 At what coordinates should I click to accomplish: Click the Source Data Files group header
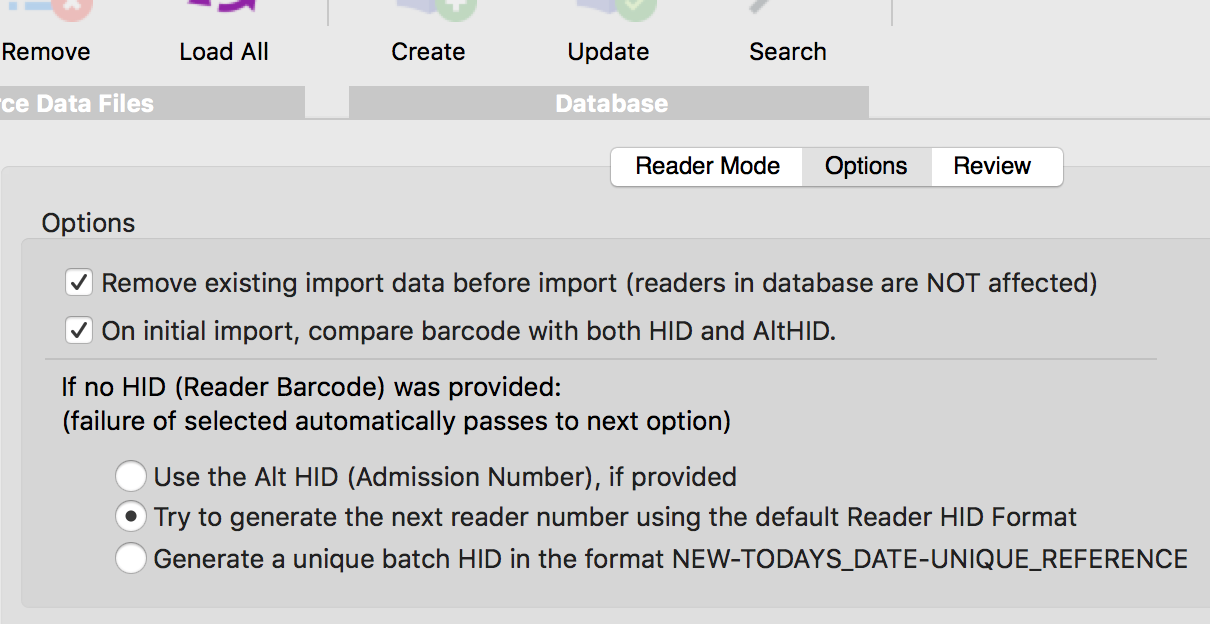pos(152,103)
